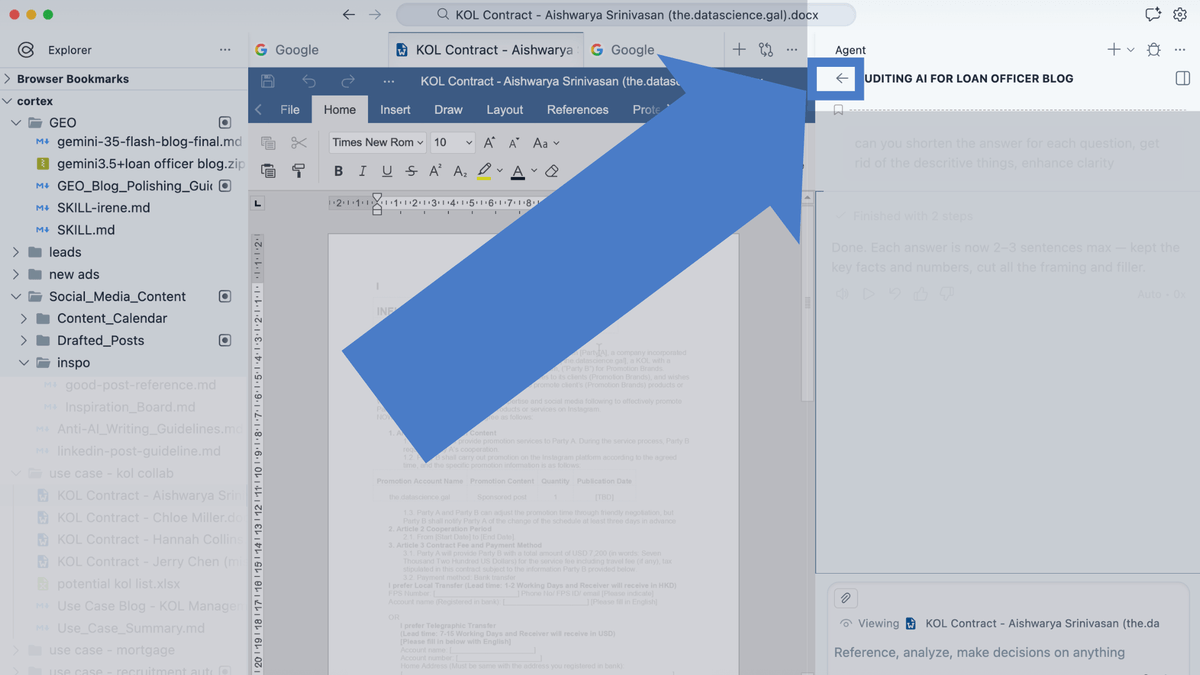Click the settings gear icon at top right
The height and width of the screenshot is (675, 1200).
1180,15
